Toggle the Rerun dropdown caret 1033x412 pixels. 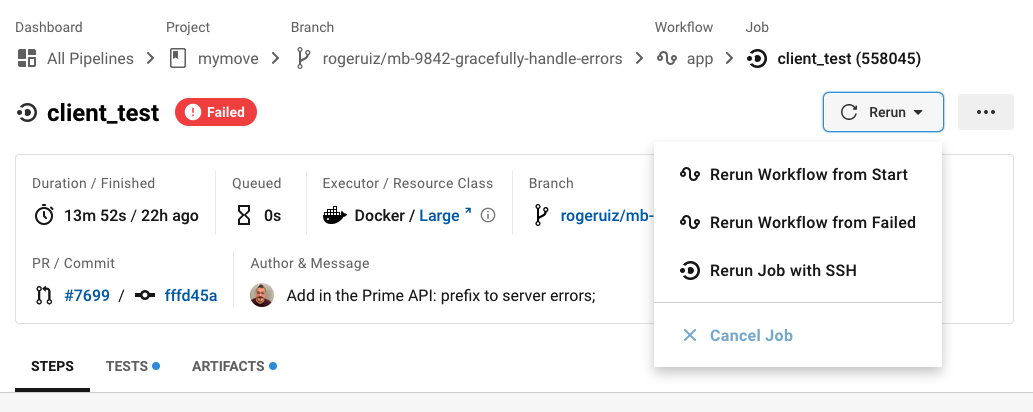click(918, 113)
